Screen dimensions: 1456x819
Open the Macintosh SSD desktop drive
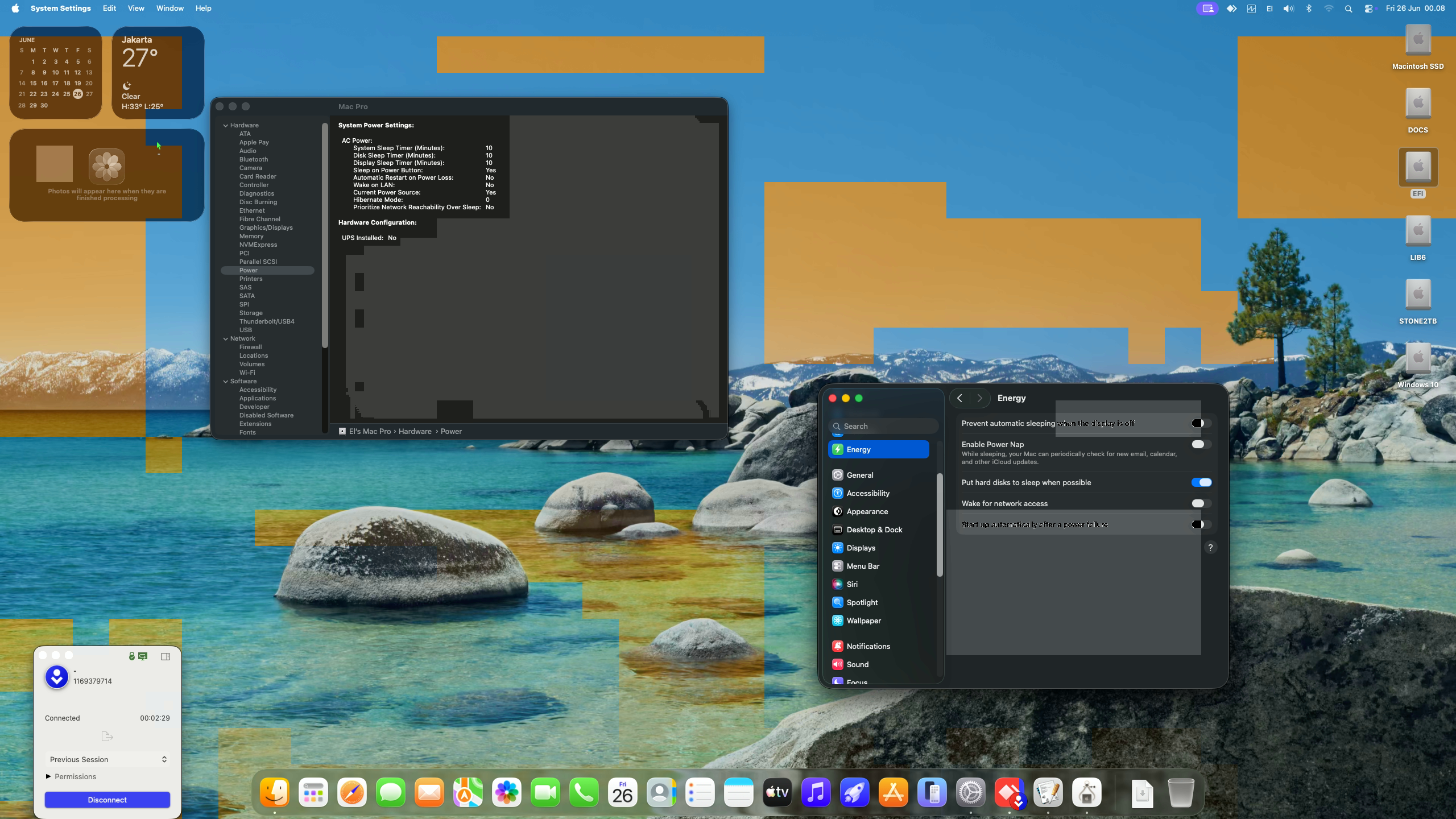[x=1418, y=48]
